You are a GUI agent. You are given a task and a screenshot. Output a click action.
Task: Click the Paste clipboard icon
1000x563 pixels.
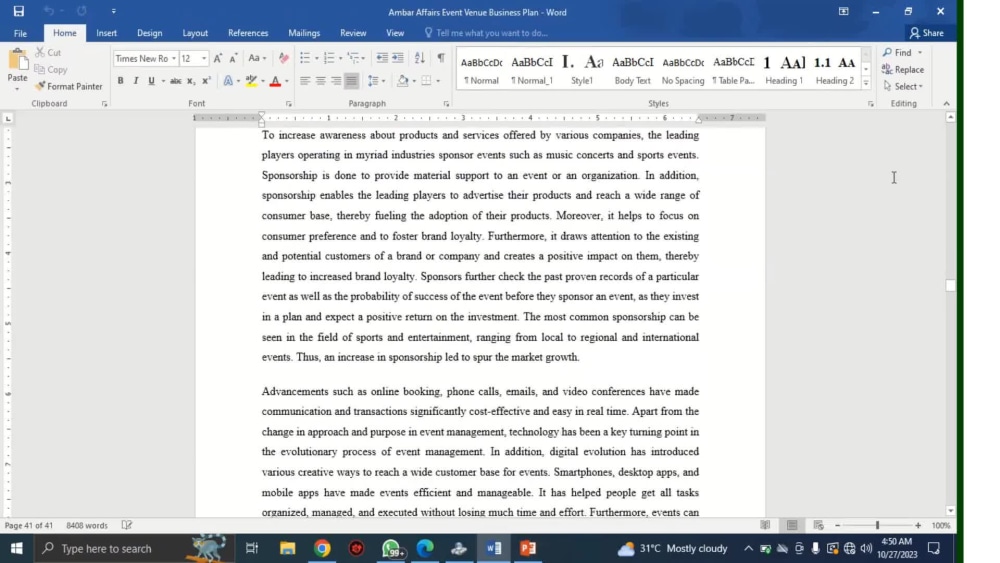(18, 61)
